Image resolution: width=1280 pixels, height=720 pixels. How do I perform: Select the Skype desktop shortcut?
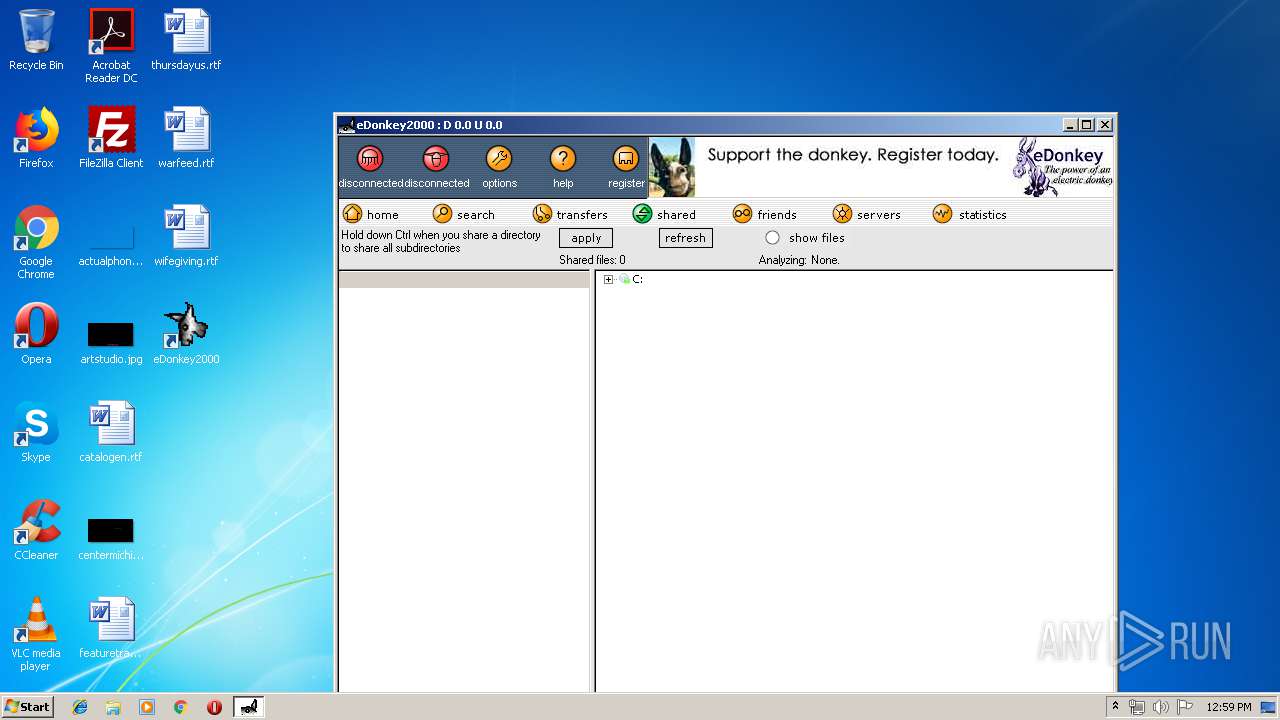(36, 432)
